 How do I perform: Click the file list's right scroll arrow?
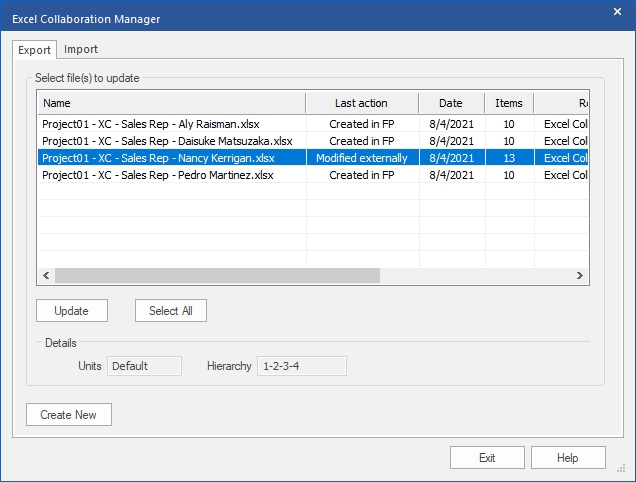580,275
